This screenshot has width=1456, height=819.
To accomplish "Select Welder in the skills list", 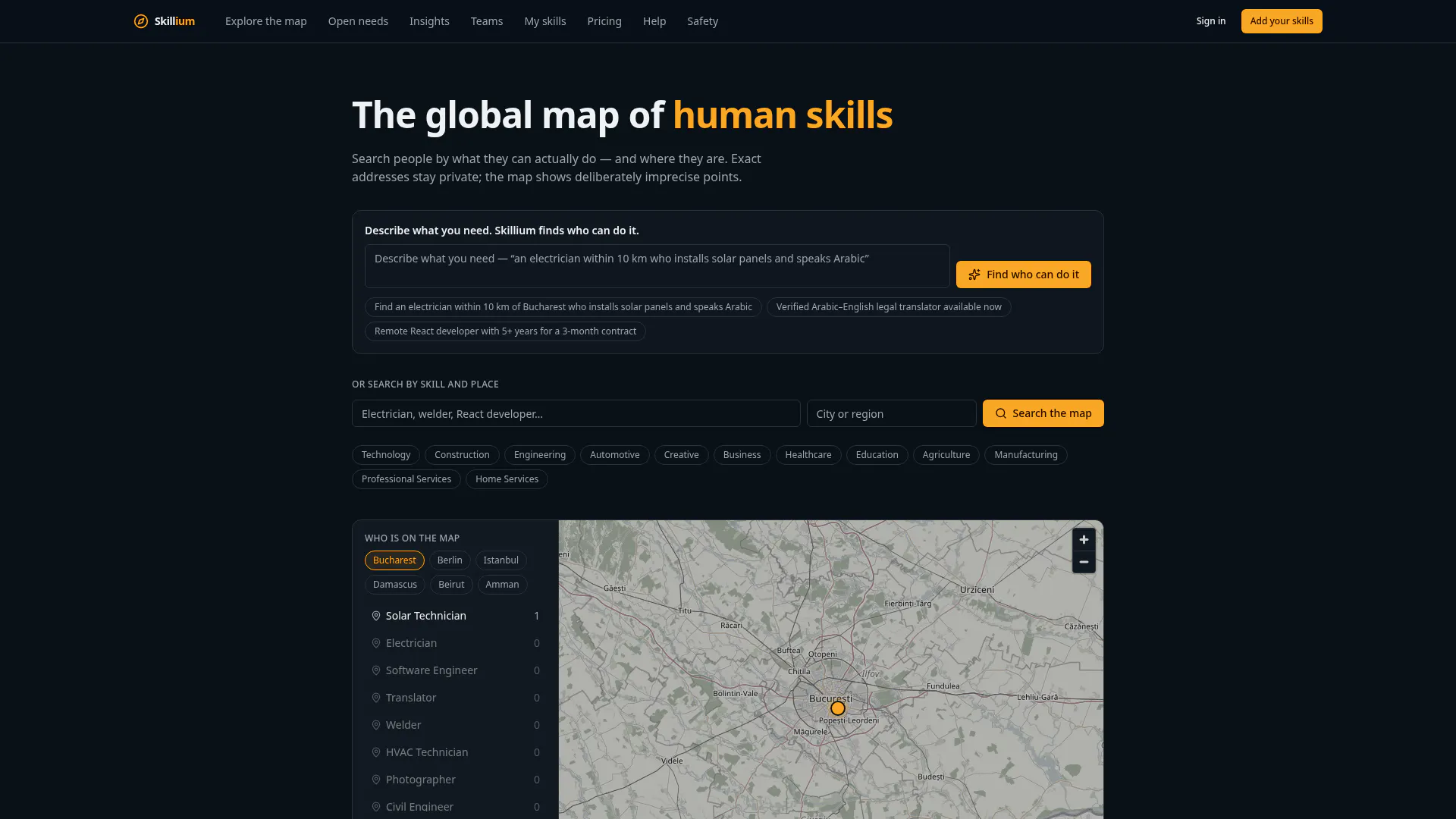I will [x=456, y=725].
